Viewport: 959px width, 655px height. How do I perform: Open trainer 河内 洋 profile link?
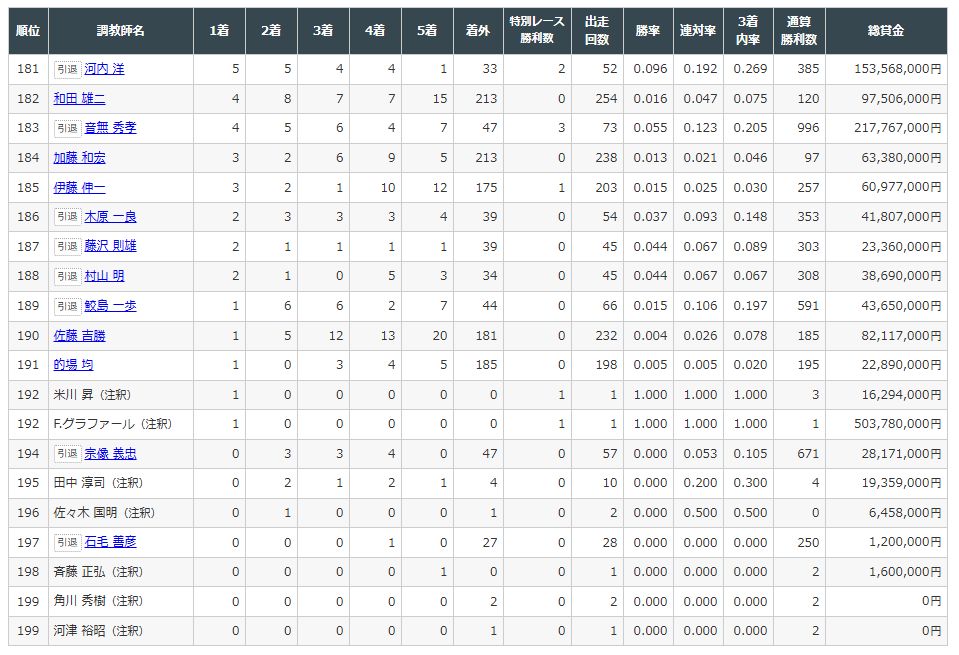point(104,69)
